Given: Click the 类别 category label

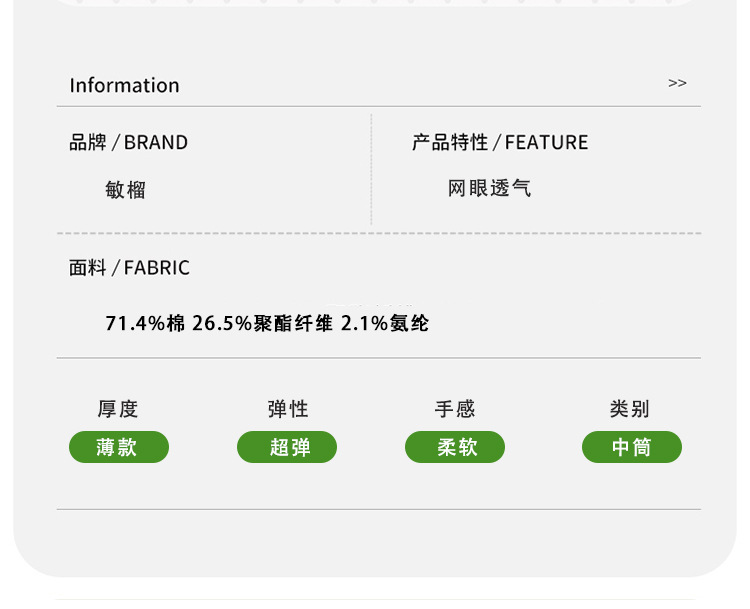Looking at the screenshot, I should click(630, 408).
